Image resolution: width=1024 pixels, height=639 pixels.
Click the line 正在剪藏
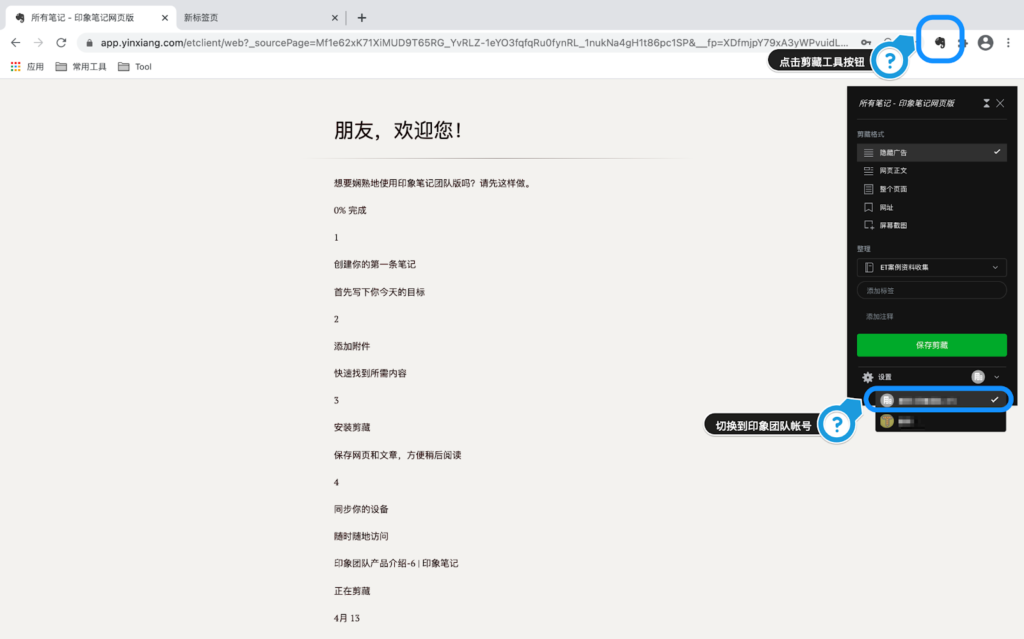pyautogui.click(x=352, y=591)
